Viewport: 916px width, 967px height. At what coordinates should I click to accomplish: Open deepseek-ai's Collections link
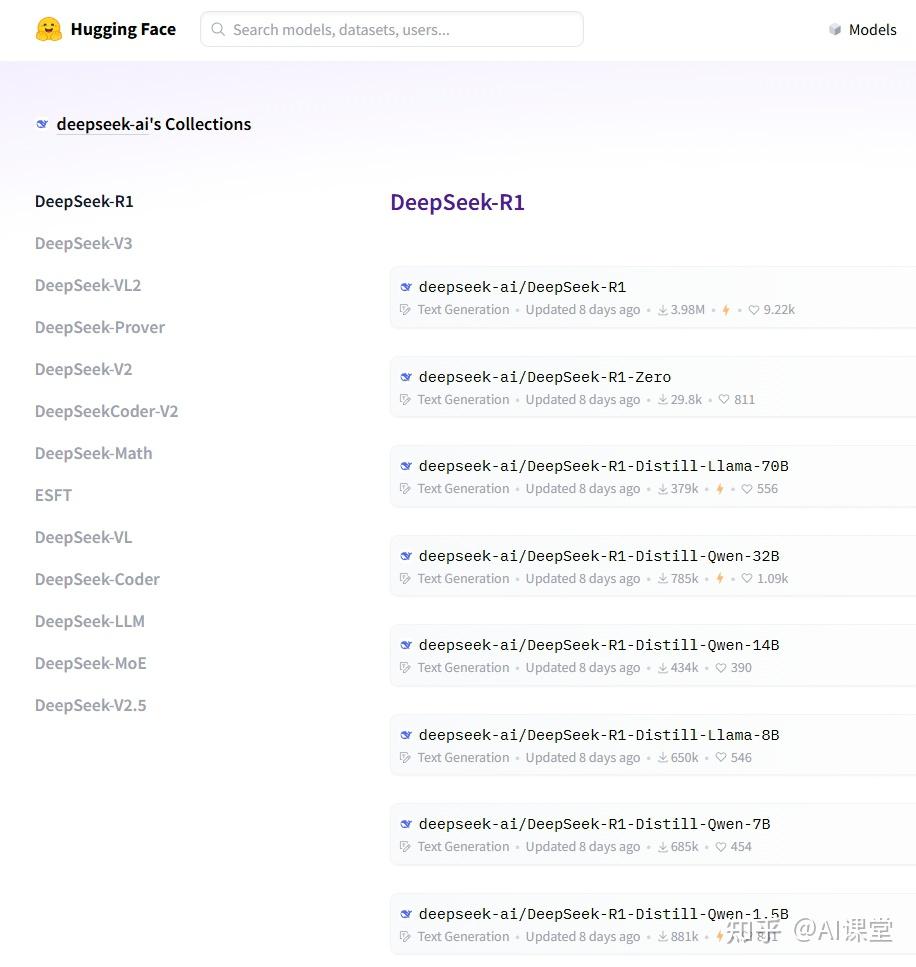(x=154, y=123)
